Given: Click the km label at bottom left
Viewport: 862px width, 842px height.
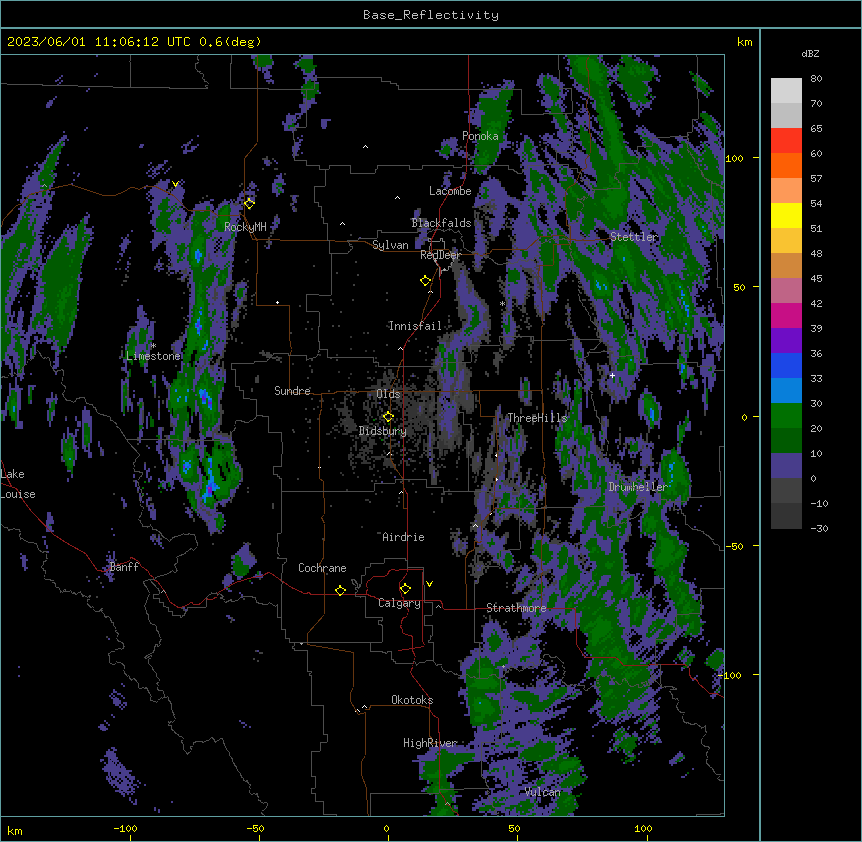Looking at the screenshot, I should 15,831.
